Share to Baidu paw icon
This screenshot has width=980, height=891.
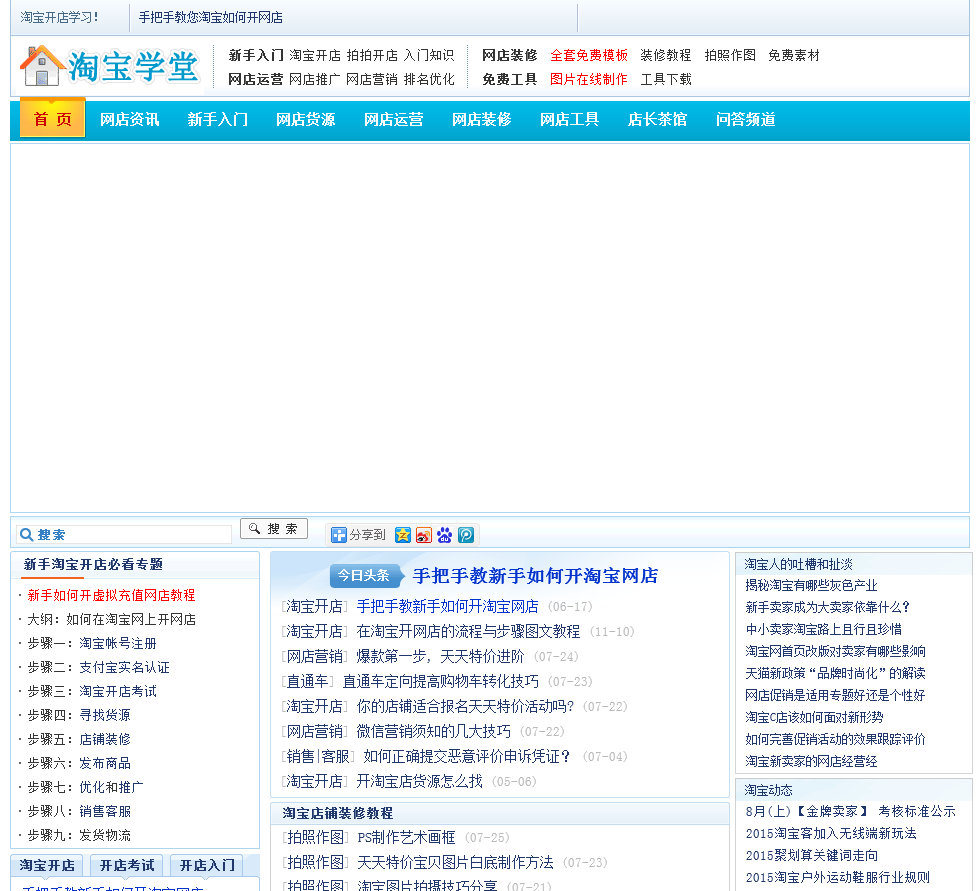(x=445, y=535)
